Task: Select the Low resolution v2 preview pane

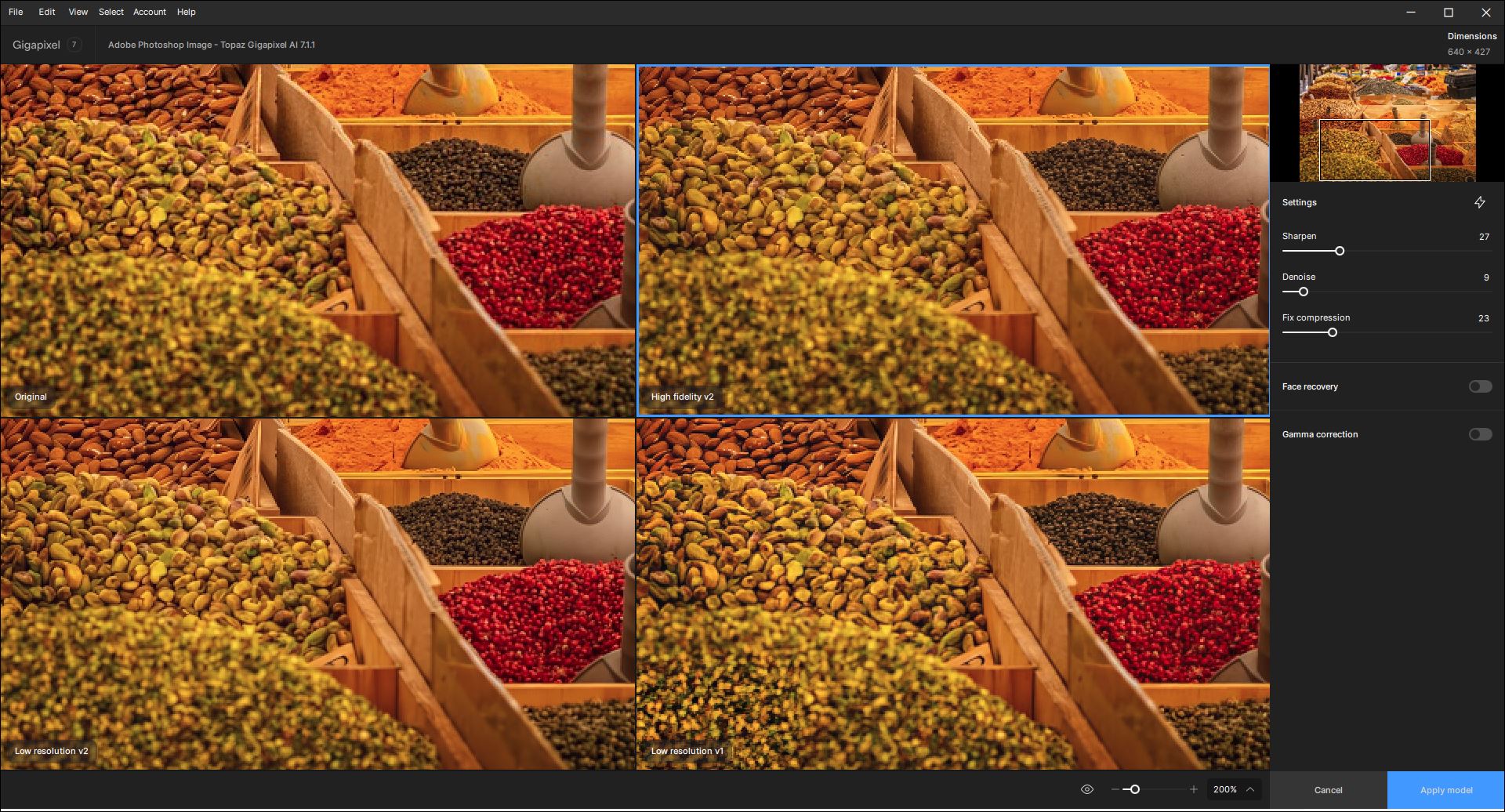Action: coord(317,593)
